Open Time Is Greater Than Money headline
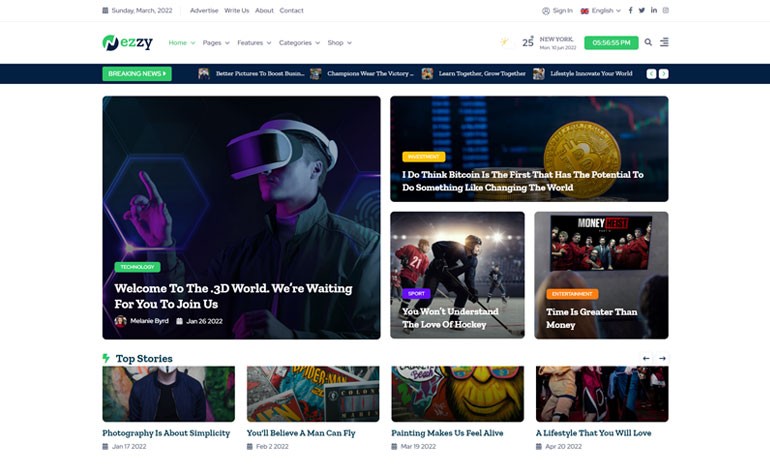The height and width of the screenshot is (470, 770). 591,318
